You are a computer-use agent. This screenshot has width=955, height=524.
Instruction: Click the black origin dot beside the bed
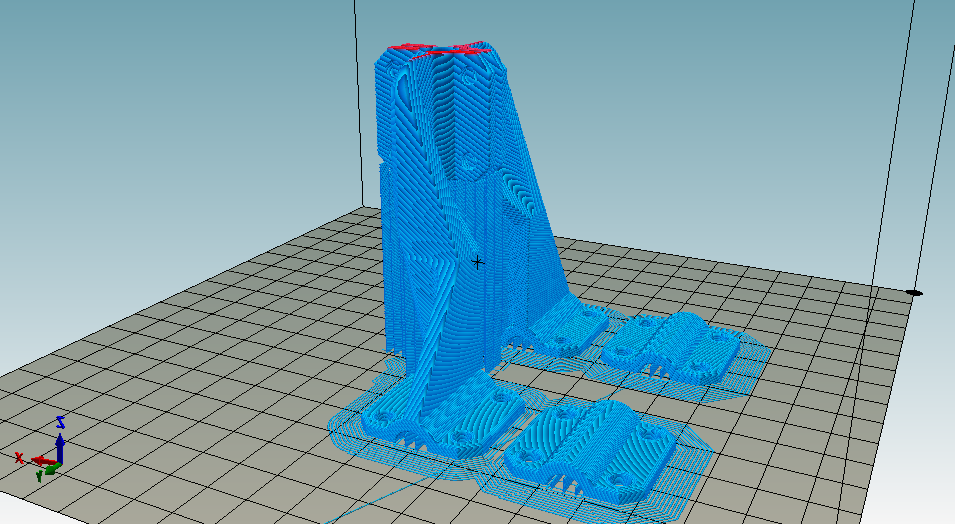915,293
